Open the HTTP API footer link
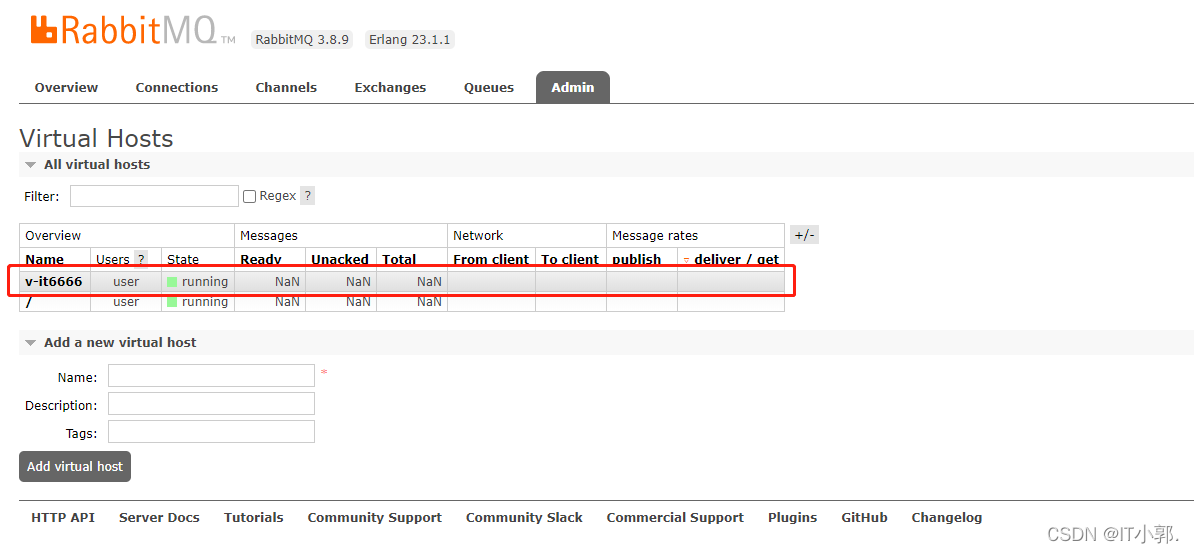1194x553 pixels. [x=63, y=517]
